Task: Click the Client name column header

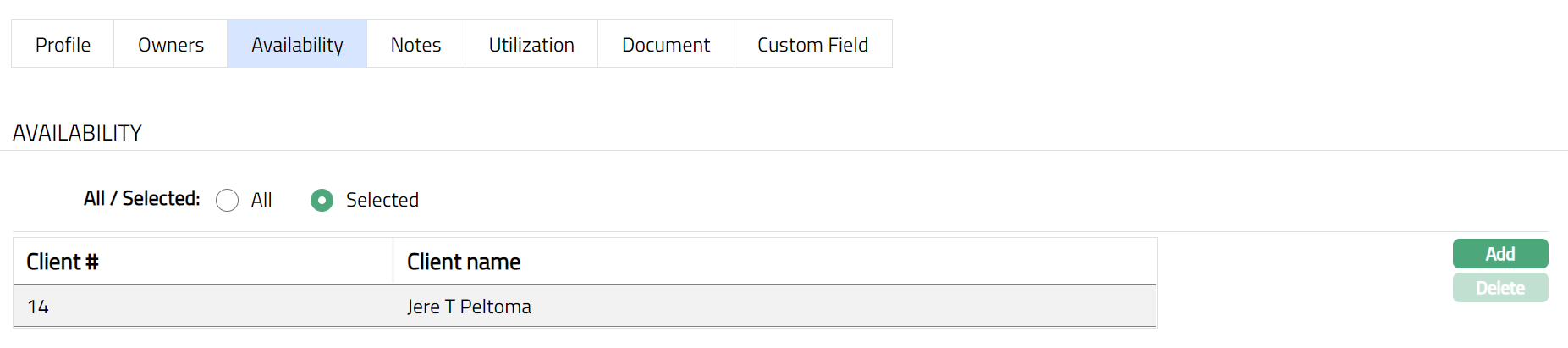Action: tap(464, 262)
